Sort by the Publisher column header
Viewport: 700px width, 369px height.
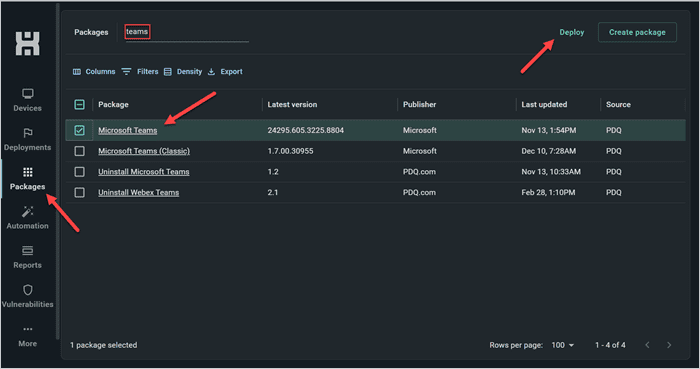click(x=420, y=104)
